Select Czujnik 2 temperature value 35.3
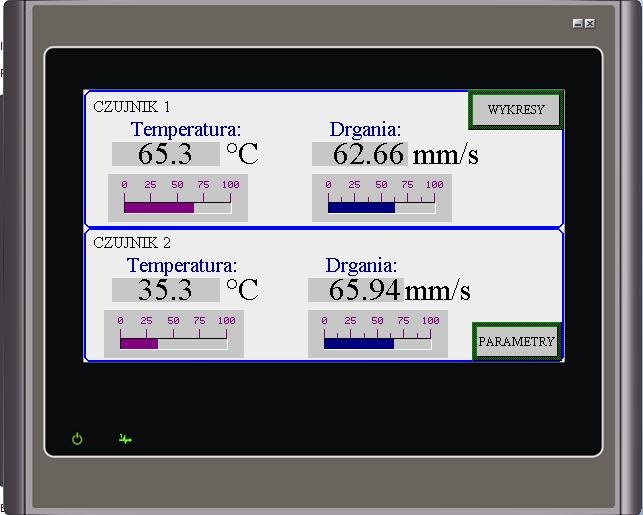The width and height of the screenshot is (643, 515). (166, 290)
